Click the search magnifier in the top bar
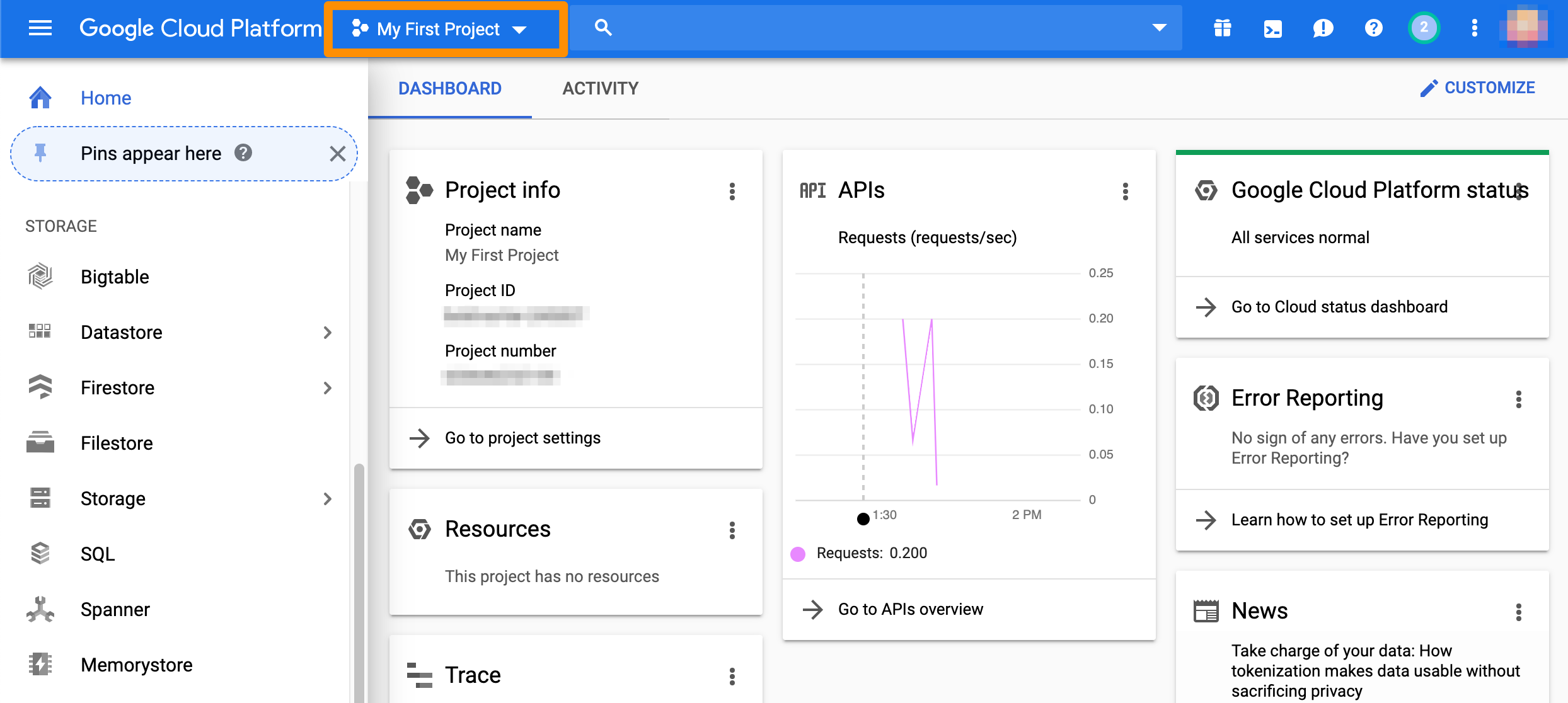Viewport: 1568px width, 703px height. point(603,28)
